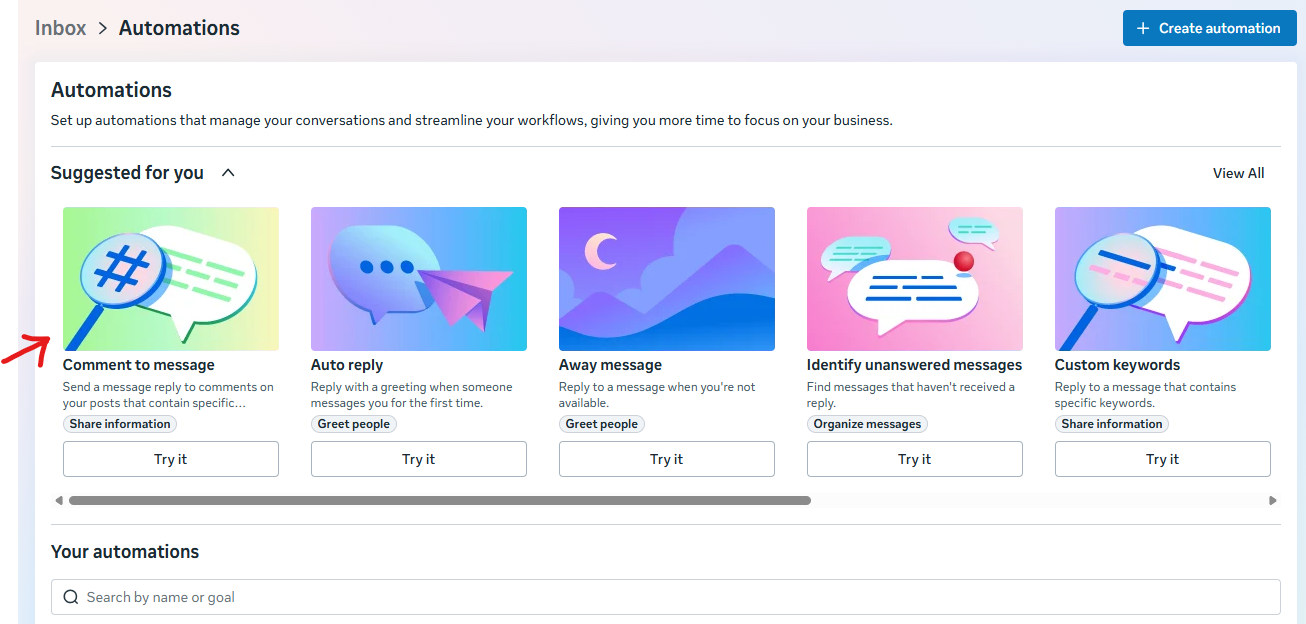Open the Auto reply illustration
This screenshot has width=1306, height=624.
coord(419,279)
